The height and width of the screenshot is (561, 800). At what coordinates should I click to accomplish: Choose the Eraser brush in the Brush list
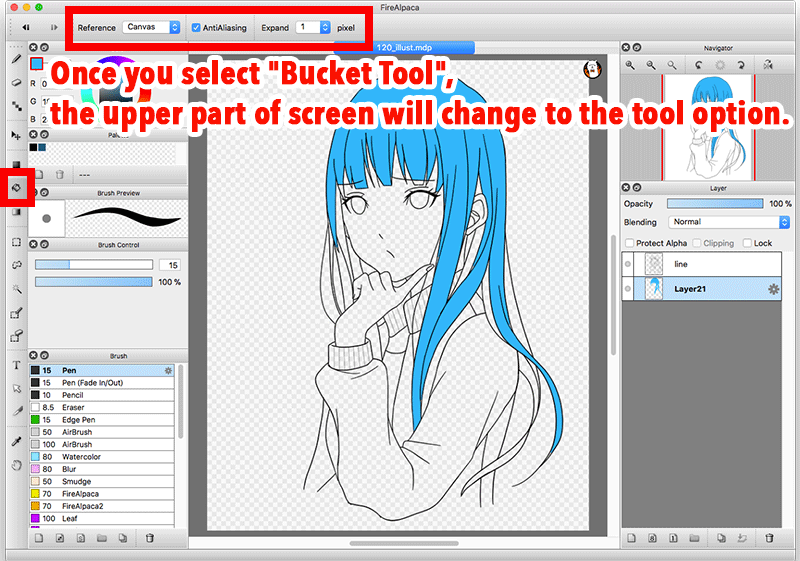pyautogui.click(x=75, y=408)
